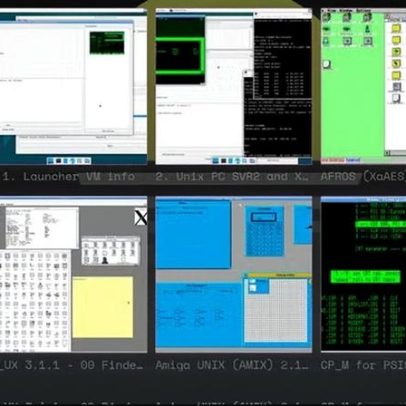The height and width of the screenshot is (406, 406).
Task: Click the calculator window in AMIX preview
Action: click(265, 231)
